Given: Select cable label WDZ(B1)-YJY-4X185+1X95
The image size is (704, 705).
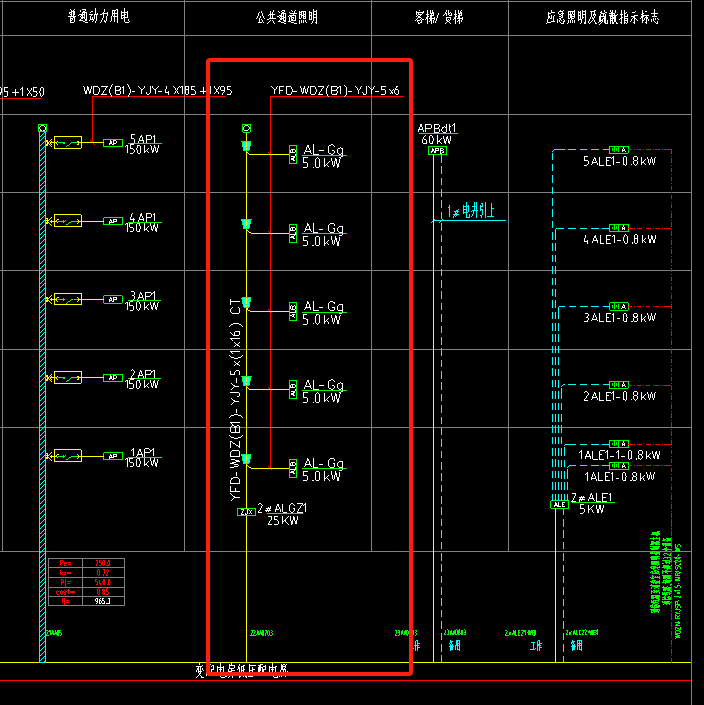Looking at the screenshot, I should pos(157,90).
